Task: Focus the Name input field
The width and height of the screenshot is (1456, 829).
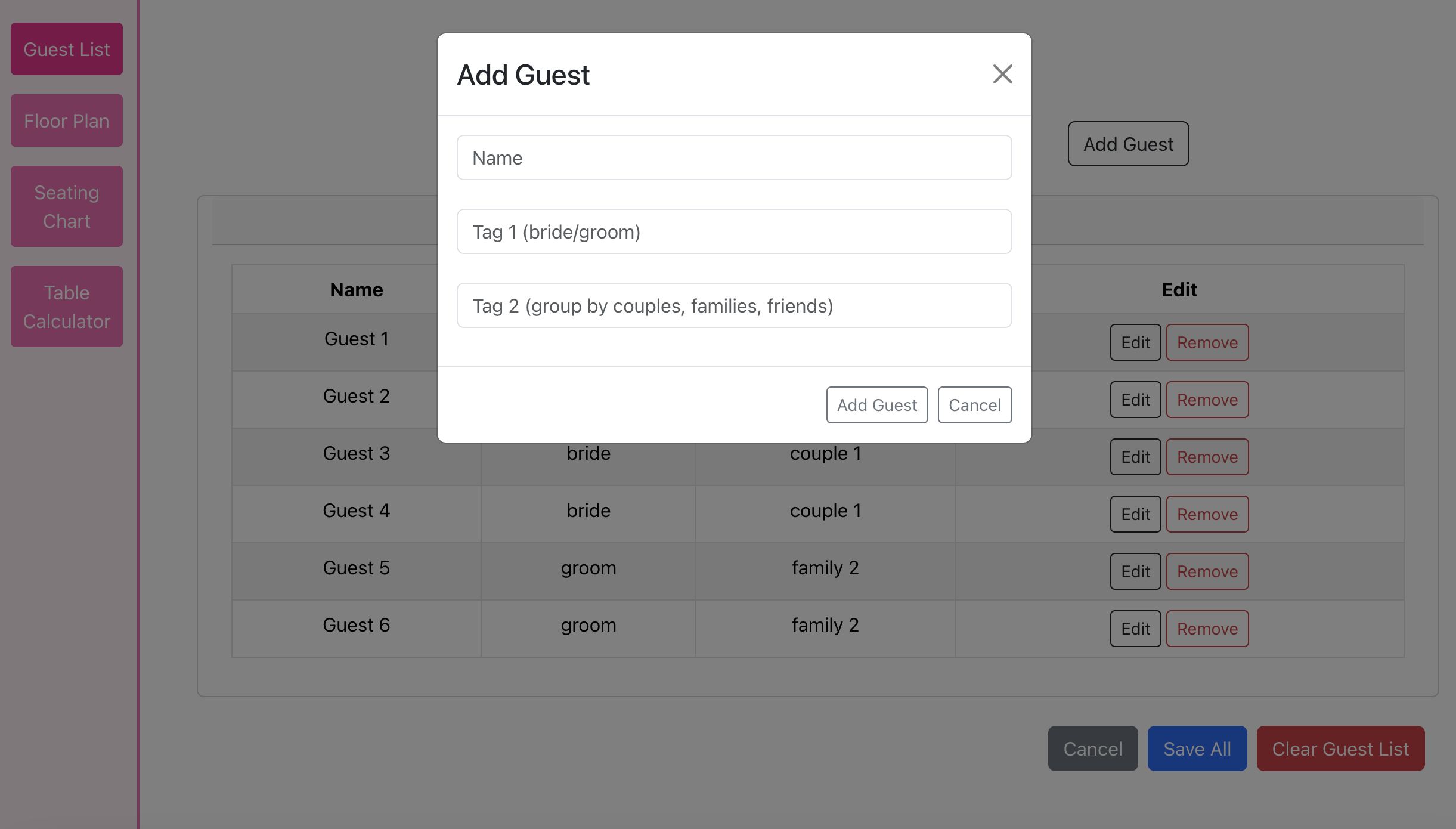Action: click(x=734, y=157)
